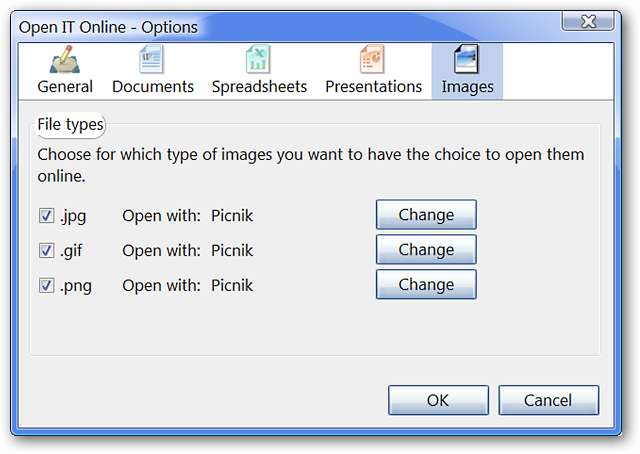Select the Spreadsheets tab label
Image resolution: width=640 pixels, height=454 pixels.
click(x=259, y=87)
